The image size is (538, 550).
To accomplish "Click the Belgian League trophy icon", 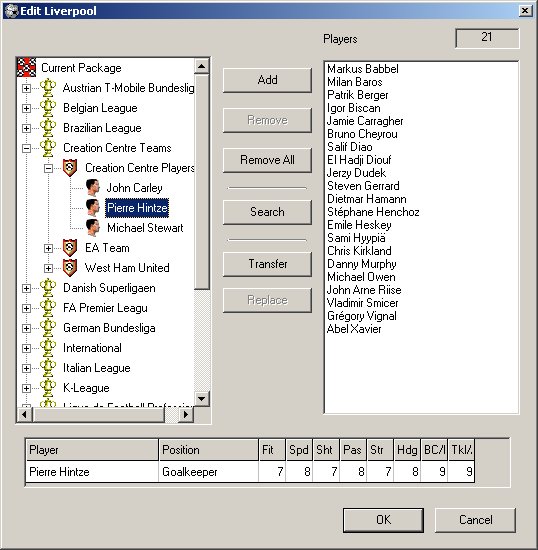I will point(48,108).
